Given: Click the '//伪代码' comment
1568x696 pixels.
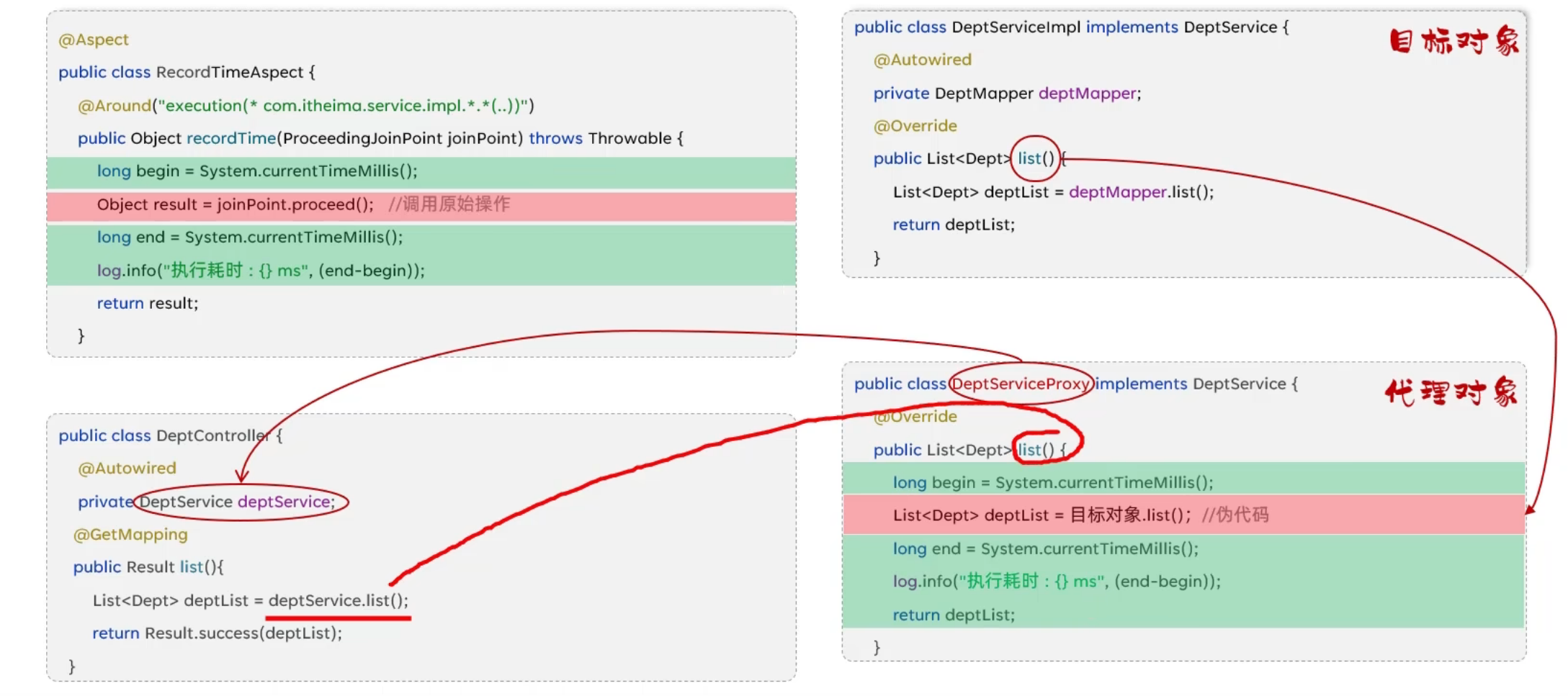Looking at the screenshot, I should point(1235,515).
